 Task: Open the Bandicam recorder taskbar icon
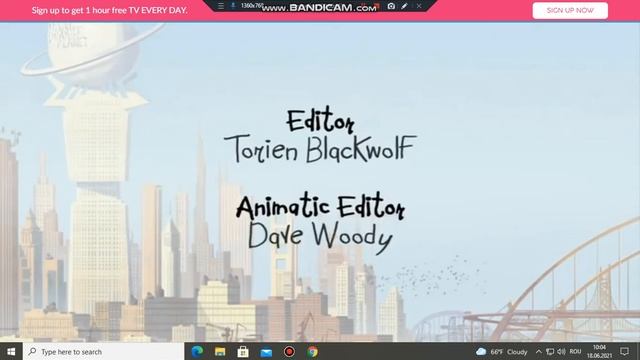click(x=289, y=351)
